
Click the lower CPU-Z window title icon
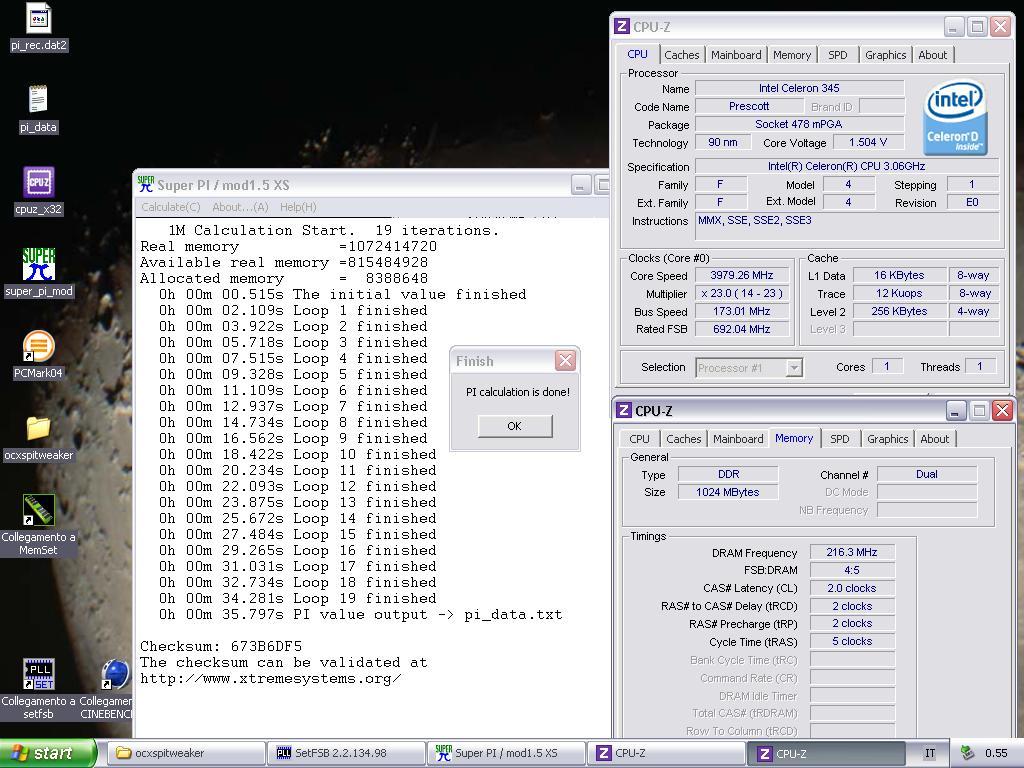[x=624, y=410]
